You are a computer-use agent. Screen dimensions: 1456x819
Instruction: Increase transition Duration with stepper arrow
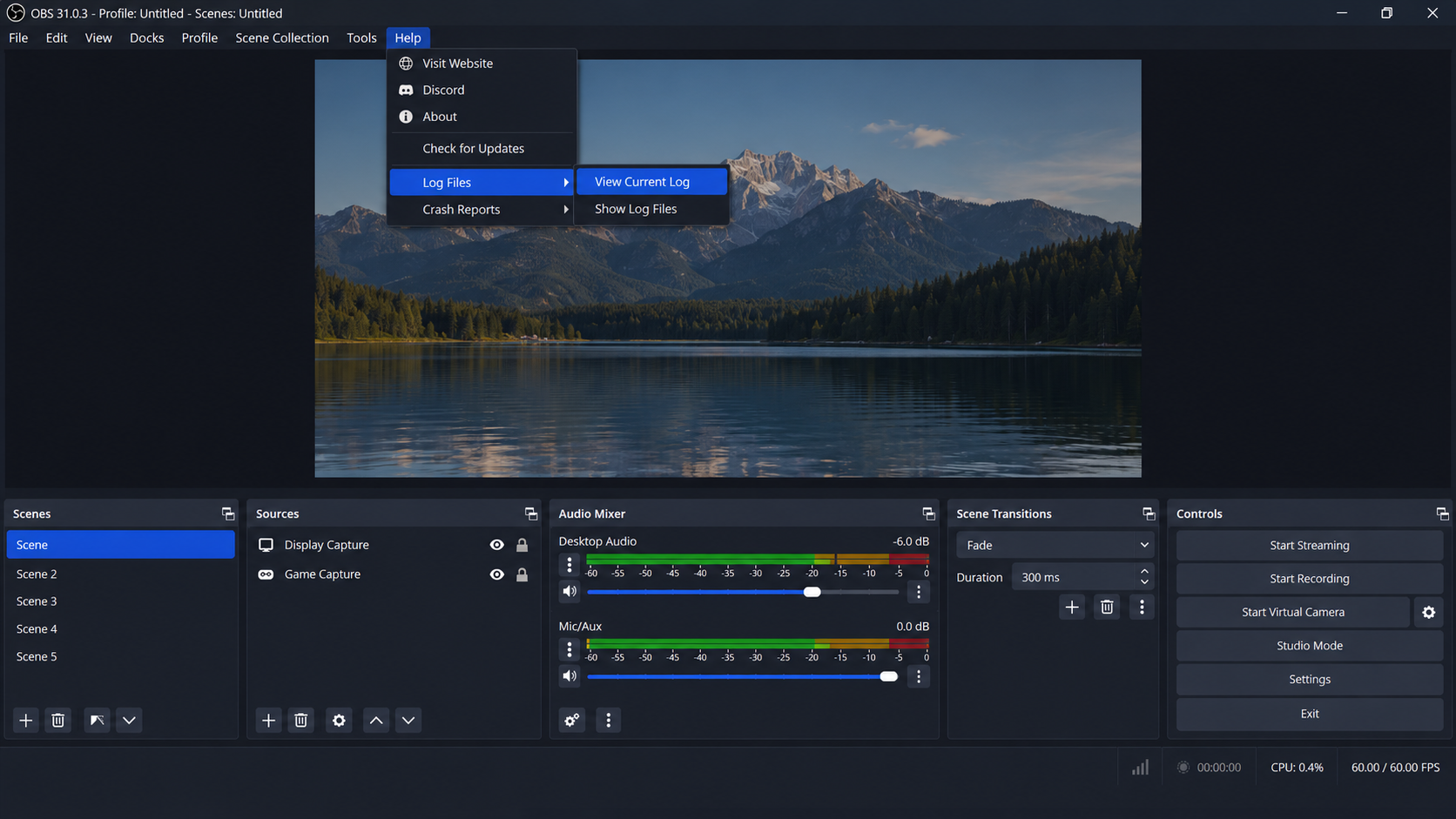click(x=1144, y=572)
